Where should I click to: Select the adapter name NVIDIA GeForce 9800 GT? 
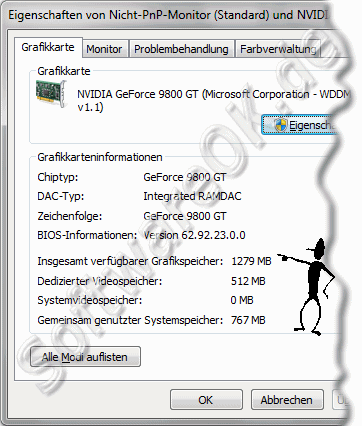213,100
